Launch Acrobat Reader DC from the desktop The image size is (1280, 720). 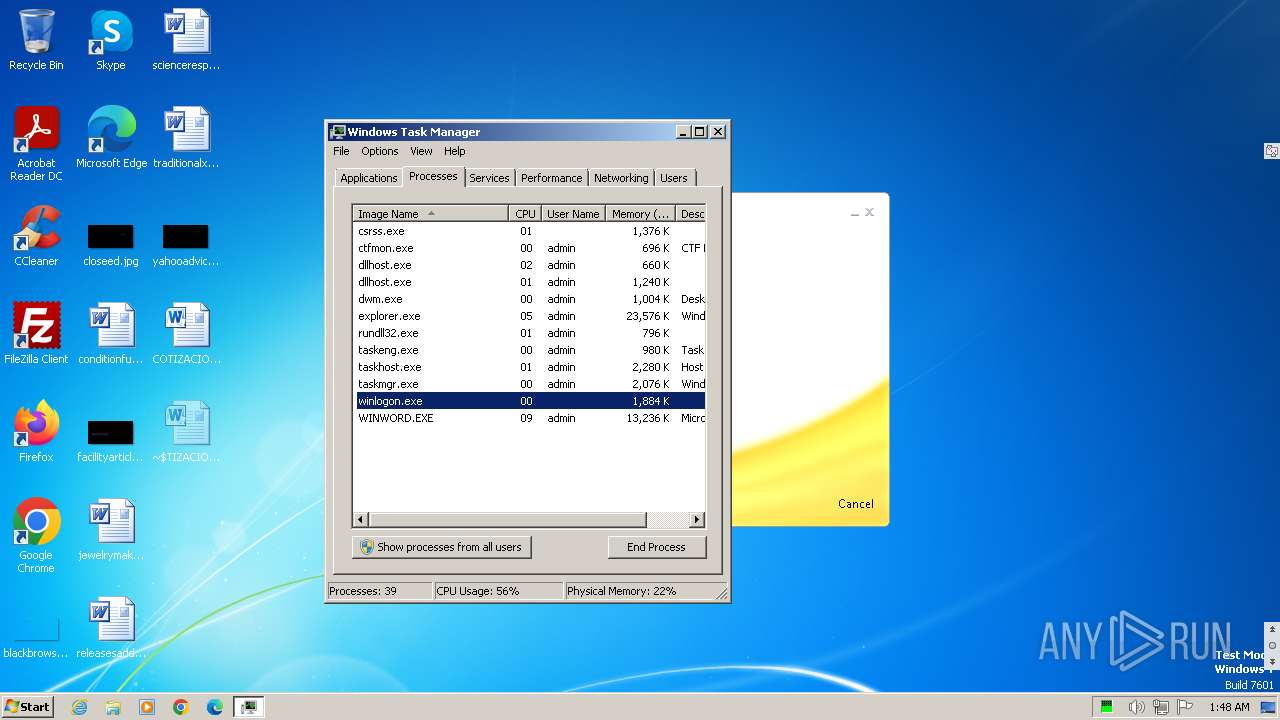click(x=36, y=143)
